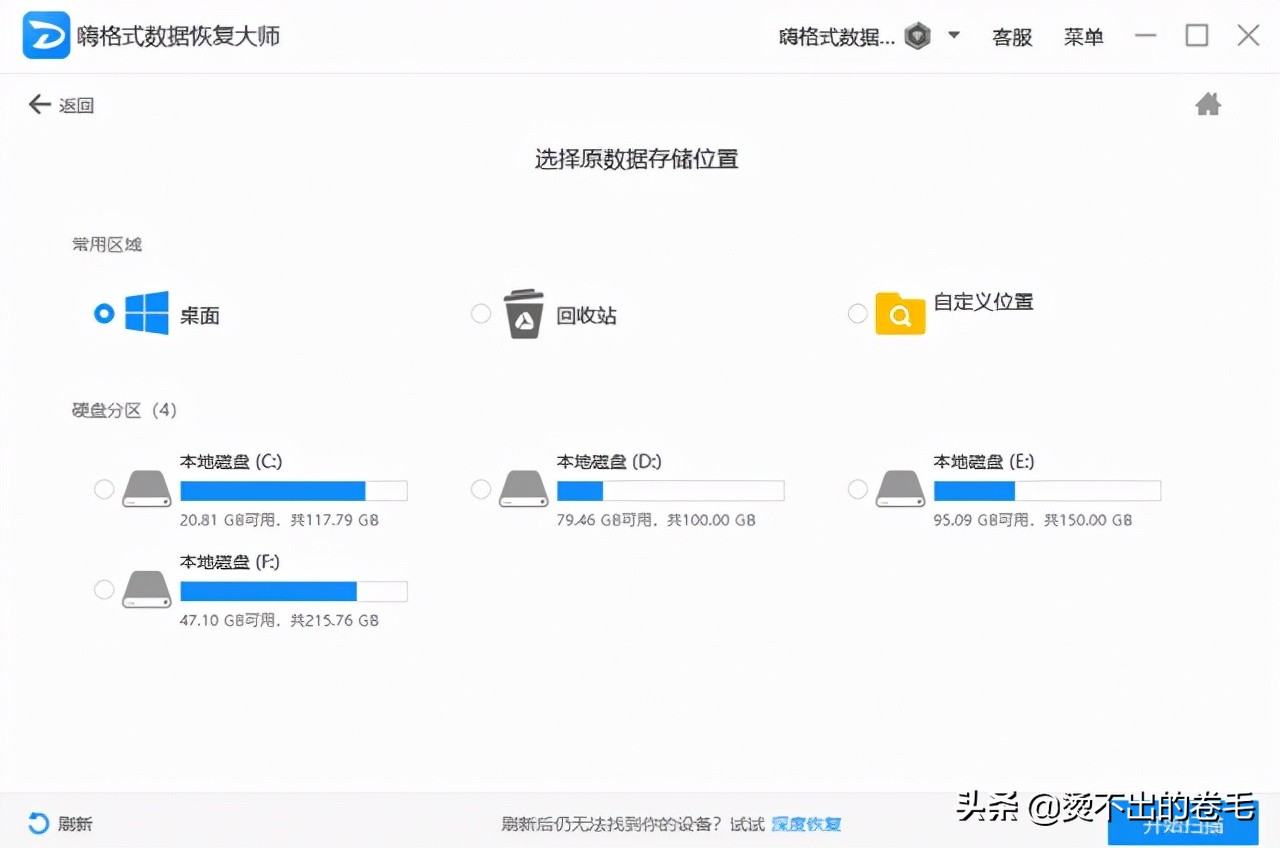Click the Windows desktop icon

(147, 313)
